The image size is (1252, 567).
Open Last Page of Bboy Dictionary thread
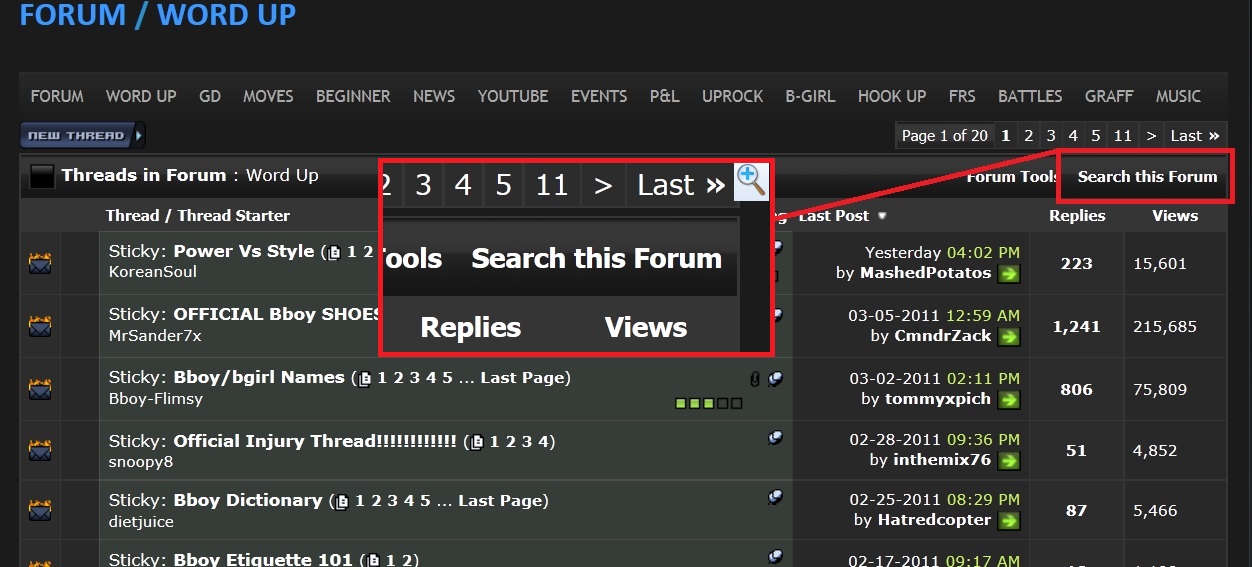coord(500,499)
